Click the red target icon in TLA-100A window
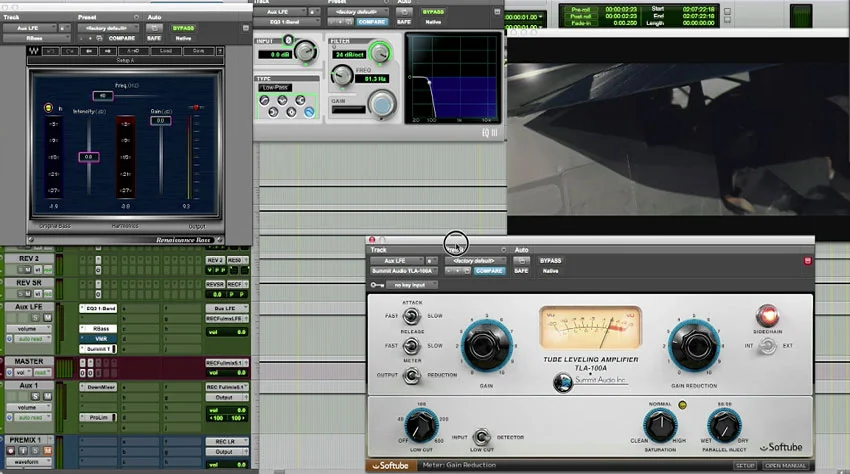The image size is (850, 474). coord(807,261)
